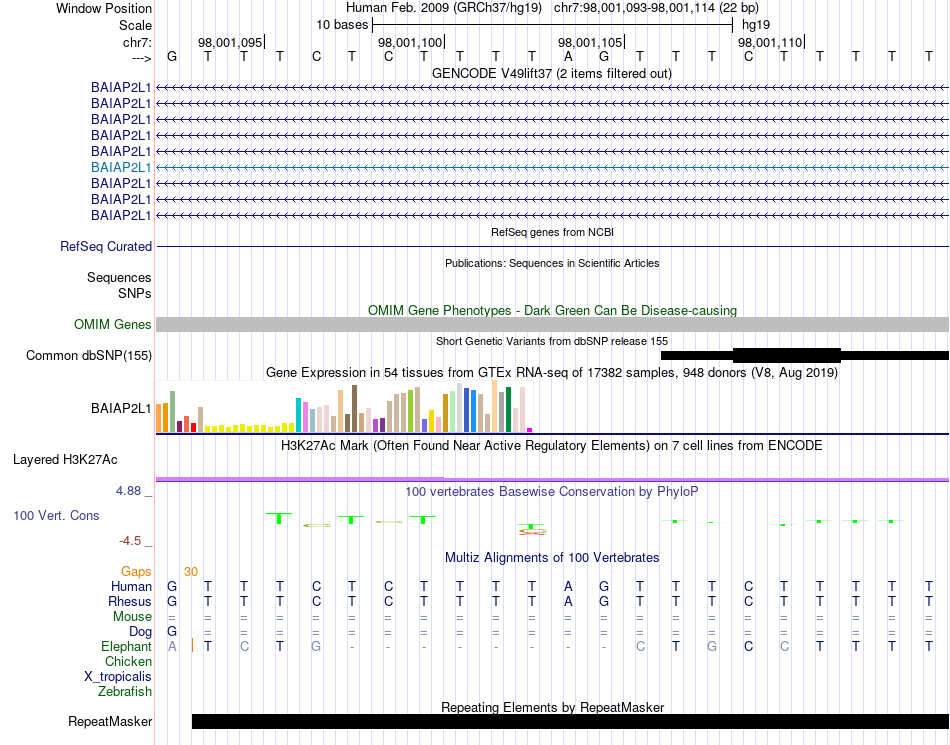This screenshot has height=745, width=950.
Task: Click the BAIAP2L1 label beside the GTEx bars
Action: [x=121, y=409]
